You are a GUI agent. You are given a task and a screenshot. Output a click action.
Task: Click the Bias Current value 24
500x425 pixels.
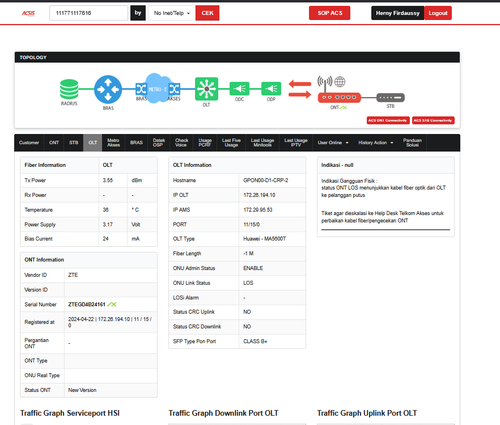pos(106,239)
